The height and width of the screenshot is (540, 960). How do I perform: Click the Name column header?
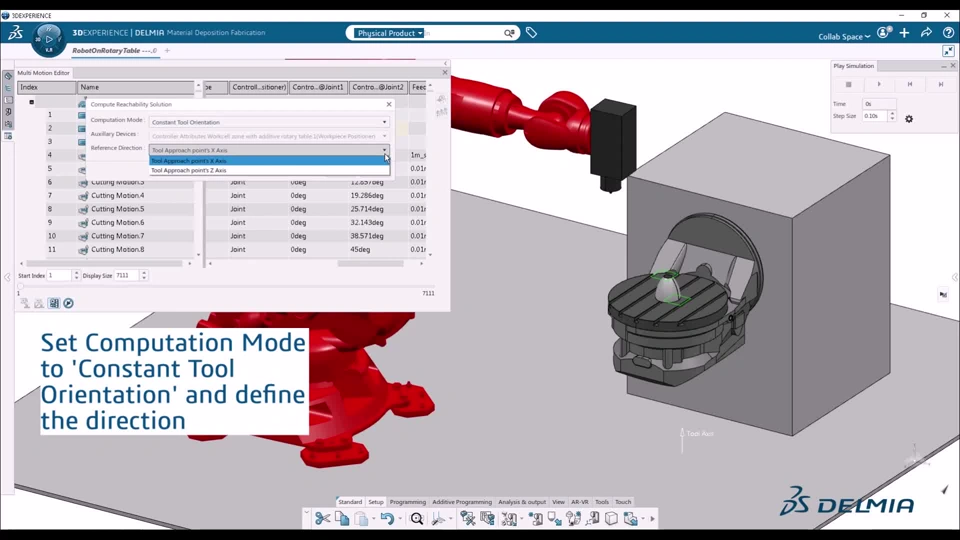(x=136, y=88)
